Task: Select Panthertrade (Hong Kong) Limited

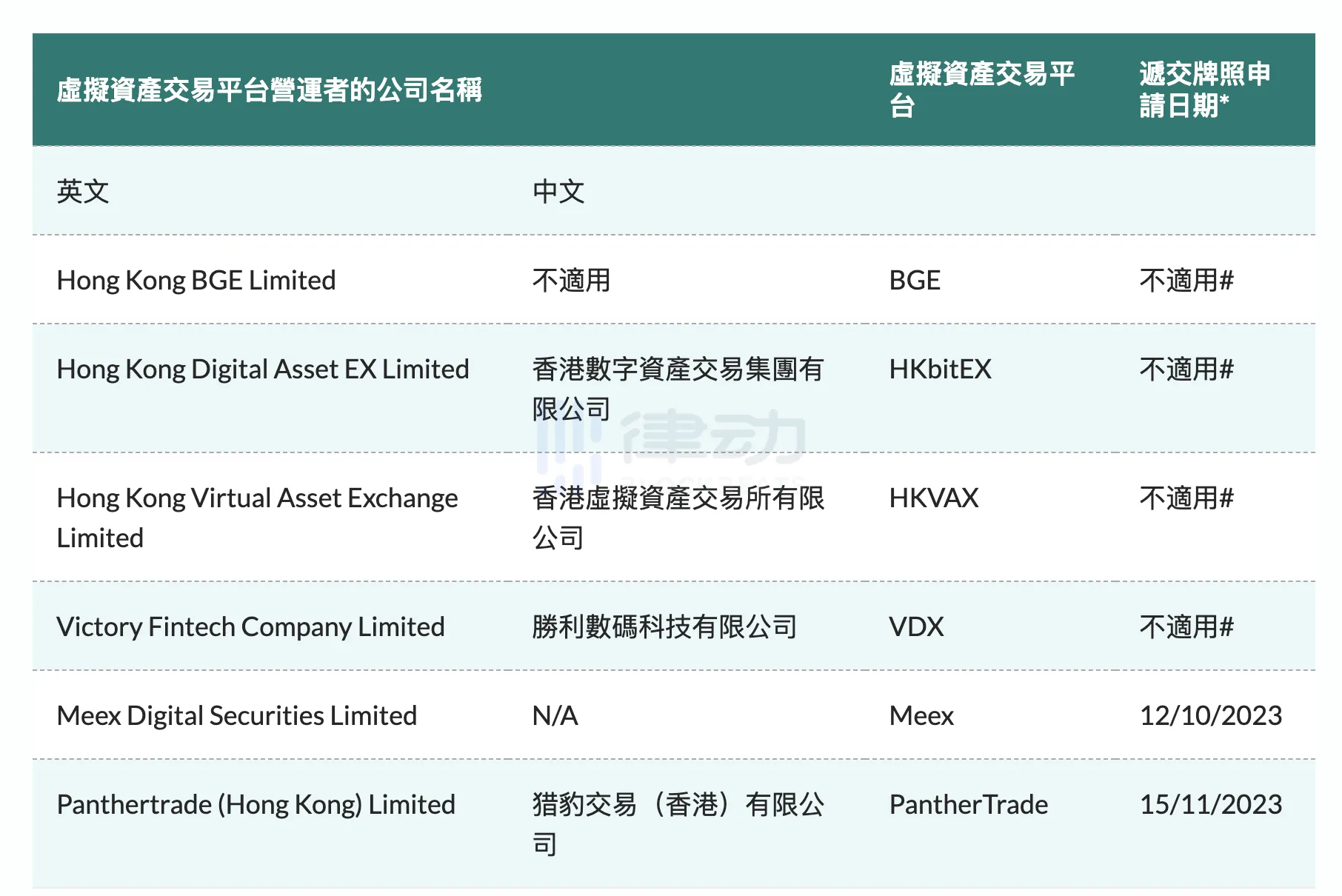Action: pyautogui.click(x=256, y=805)
